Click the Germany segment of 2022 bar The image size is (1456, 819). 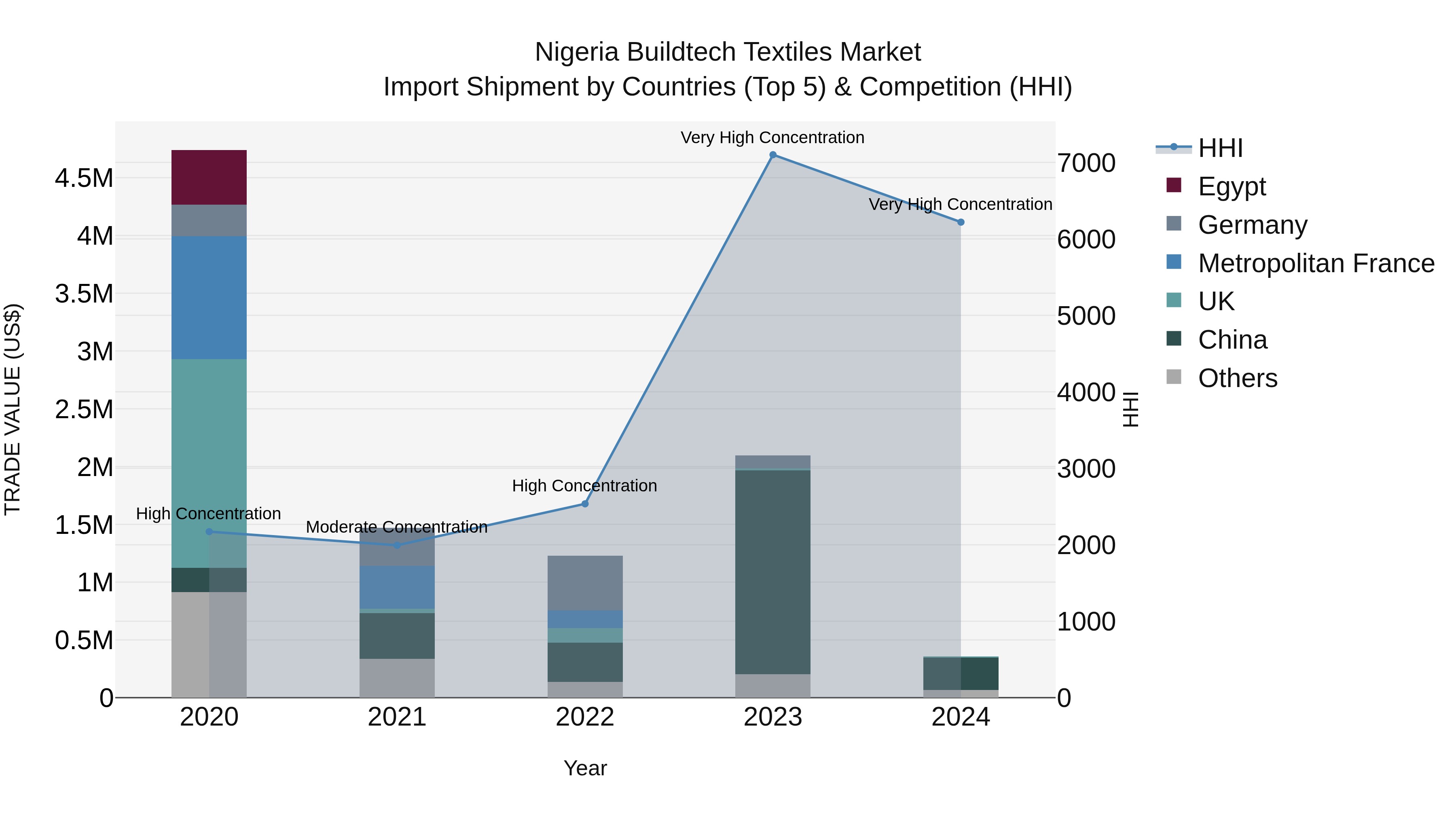tap(585, 583)
